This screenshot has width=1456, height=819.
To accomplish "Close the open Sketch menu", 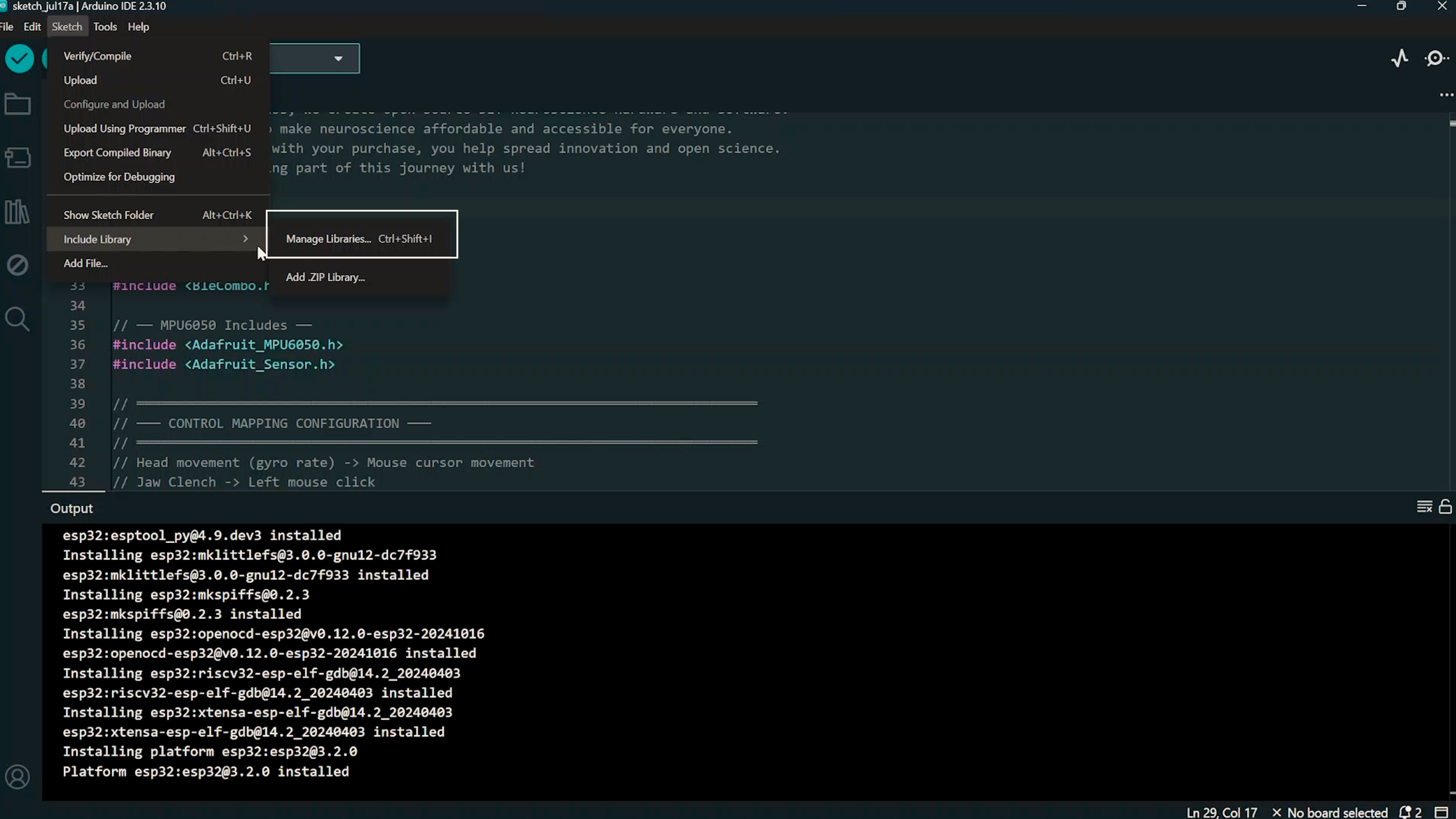I will pos(67,27).
